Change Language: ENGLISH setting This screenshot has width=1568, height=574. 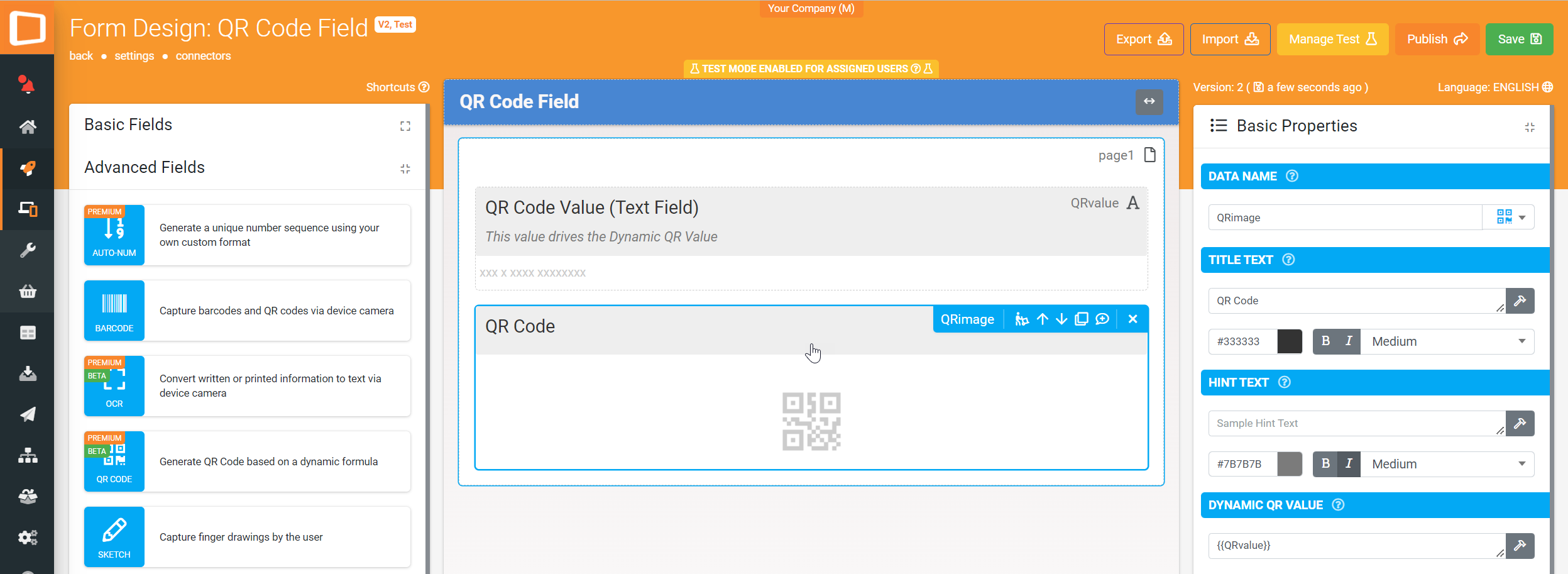click(1495, 87)
